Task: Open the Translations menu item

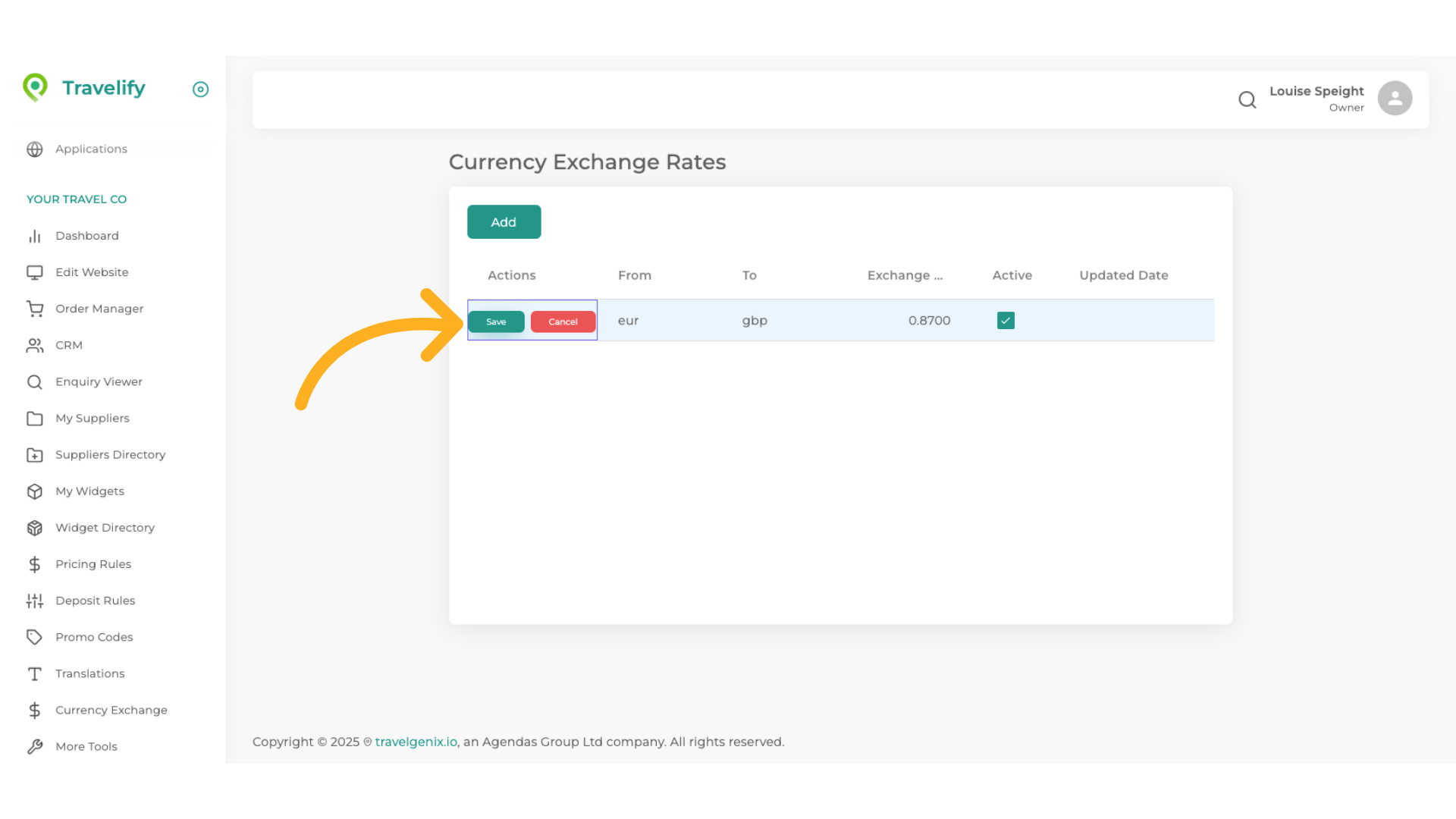Action: (89, 673)
